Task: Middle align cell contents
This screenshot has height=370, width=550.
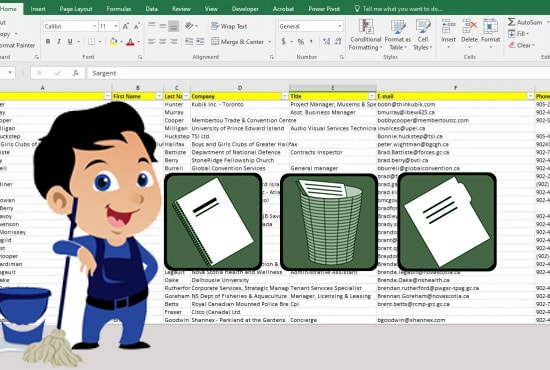Action: pos(162,26)
